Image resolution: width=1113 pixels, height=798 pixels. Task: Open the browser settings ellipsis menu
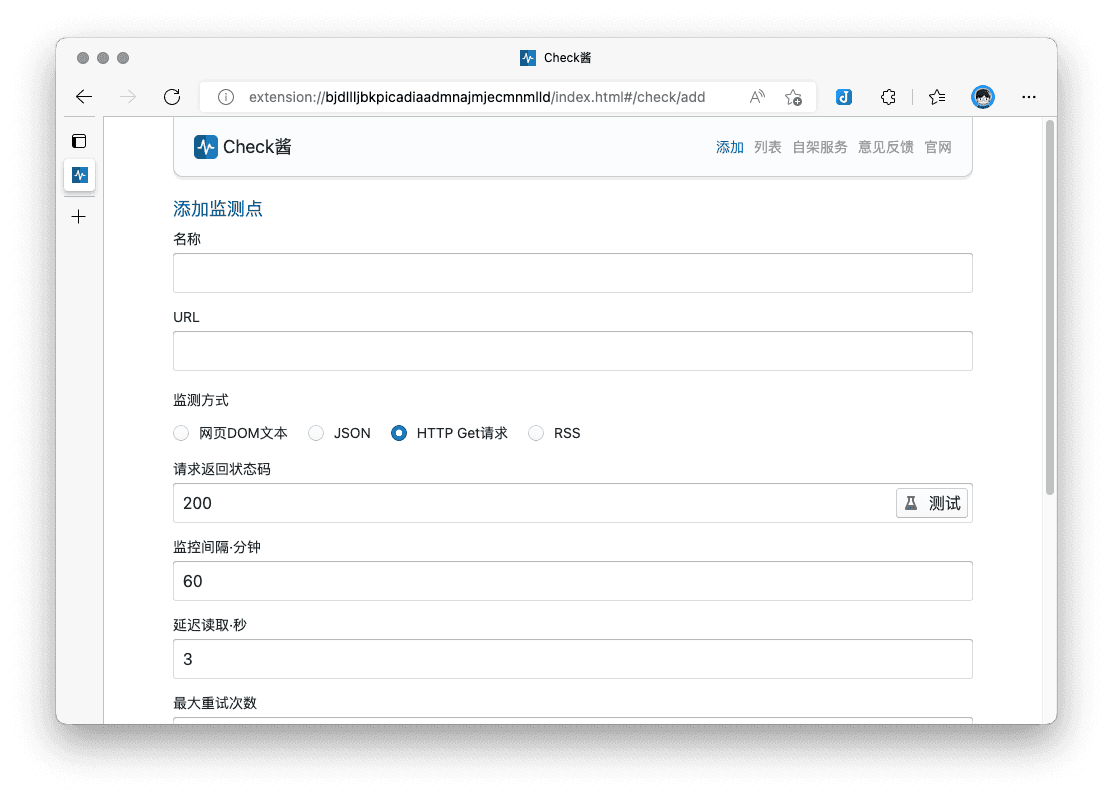[x=1029, y=97]
